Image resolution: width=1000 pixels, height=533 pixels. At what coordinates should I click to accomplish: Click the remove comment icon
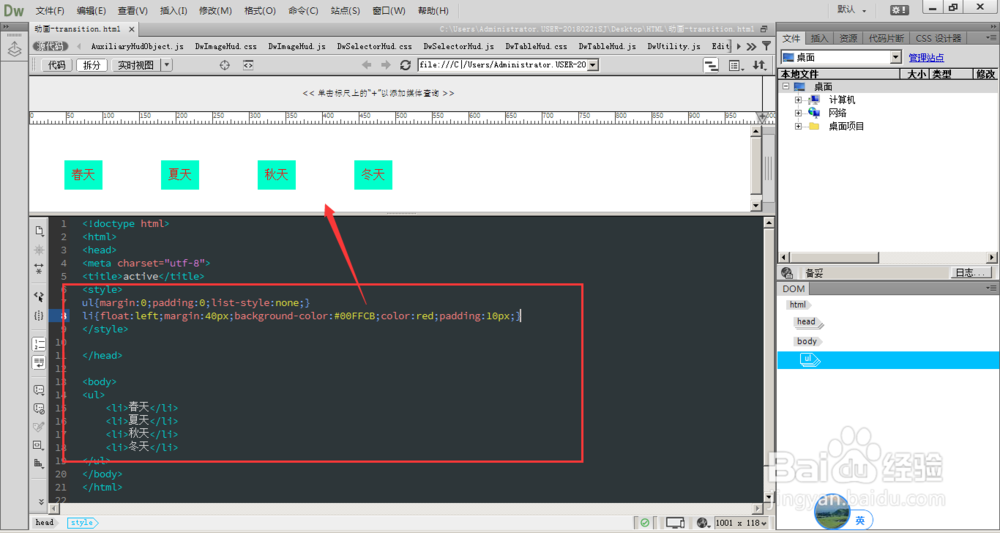coord(39,409)
